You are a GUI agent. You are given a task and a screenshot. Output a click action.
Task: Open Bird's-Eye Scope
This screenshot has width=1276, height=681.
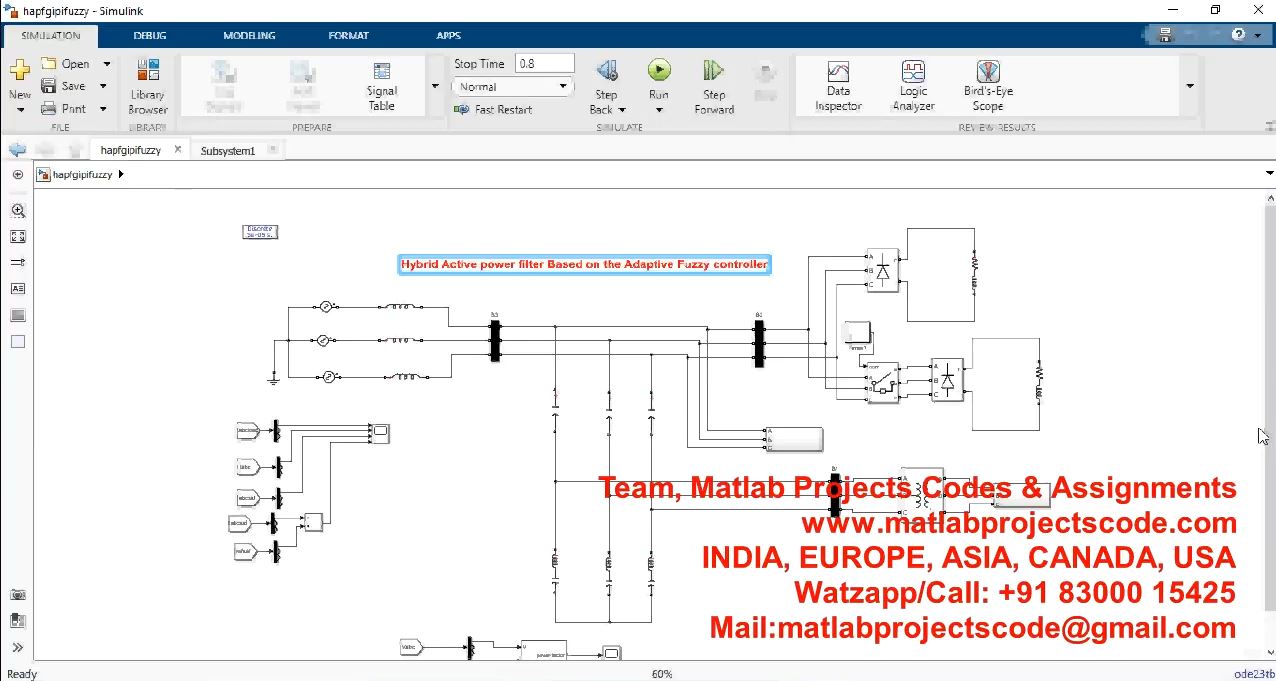tap(988, 86)
